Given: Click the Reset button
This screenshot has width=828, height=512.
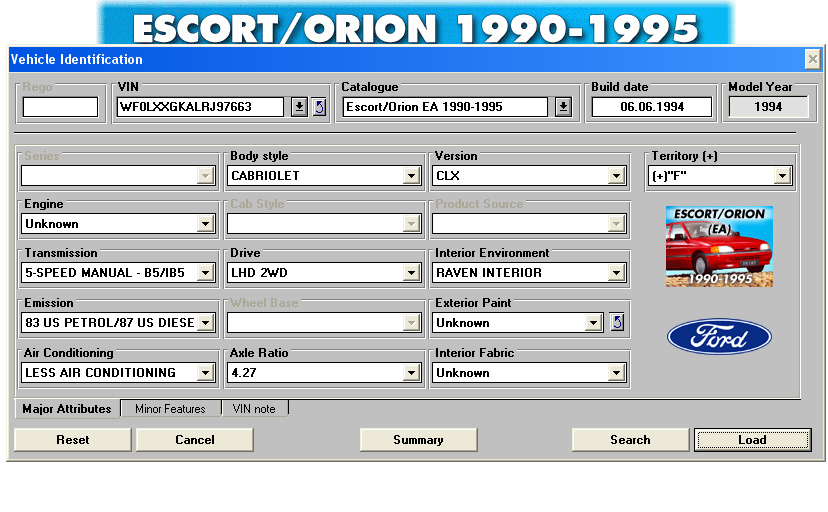Looking at the screenshot, I should point(73,440).
